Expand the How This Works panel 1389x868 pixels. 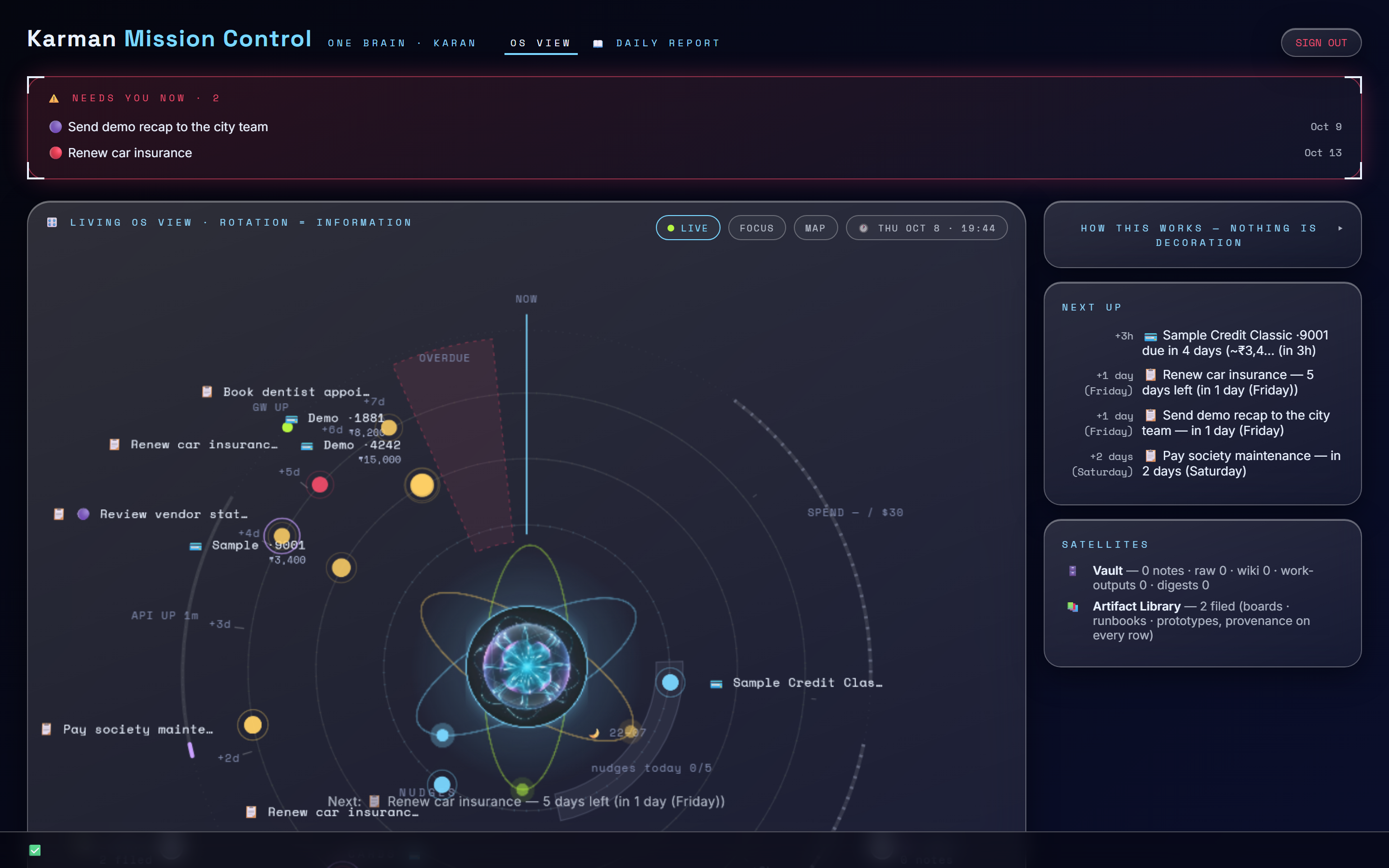point(1202,235)
